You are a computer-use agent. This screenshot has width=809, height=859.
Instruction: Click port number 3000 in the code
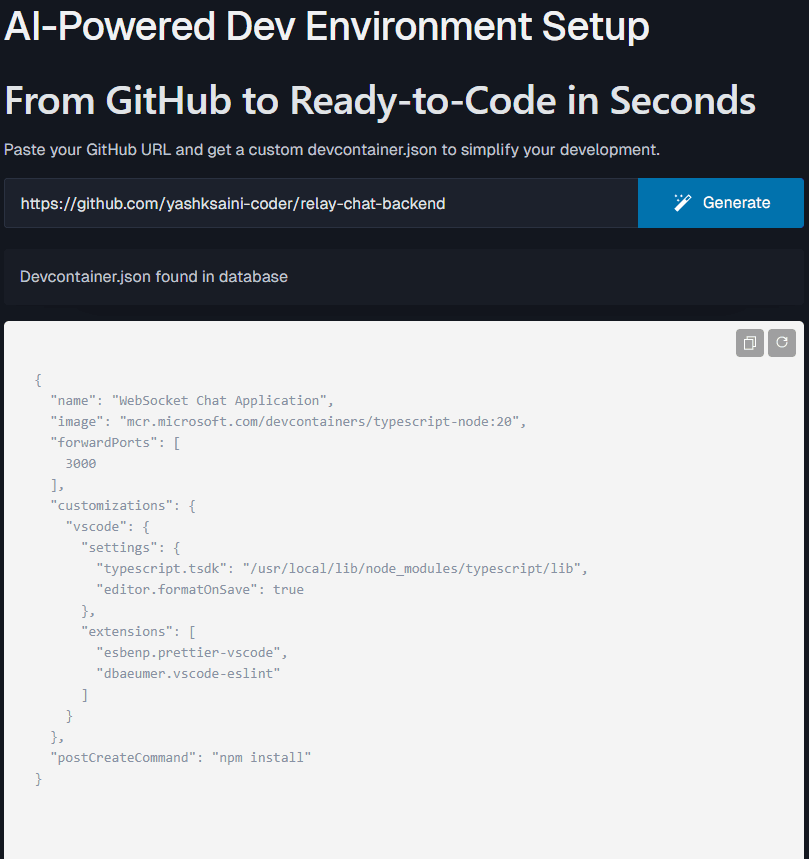pos(80,463)
